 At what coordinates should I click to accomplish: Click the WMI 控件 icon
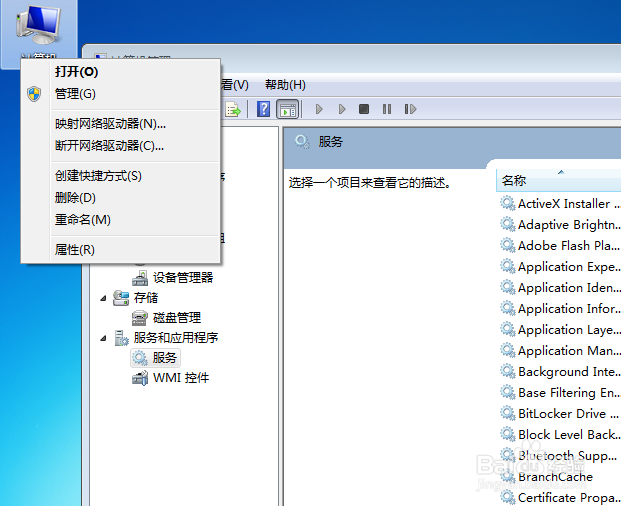pyautogui.click(x=140, y=378)
